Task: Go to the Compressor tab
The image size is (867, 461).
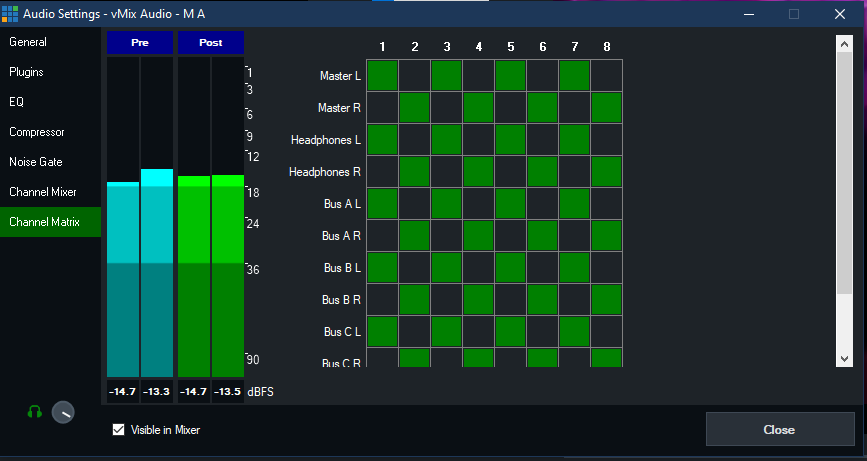Action: (x=37, y=132)
